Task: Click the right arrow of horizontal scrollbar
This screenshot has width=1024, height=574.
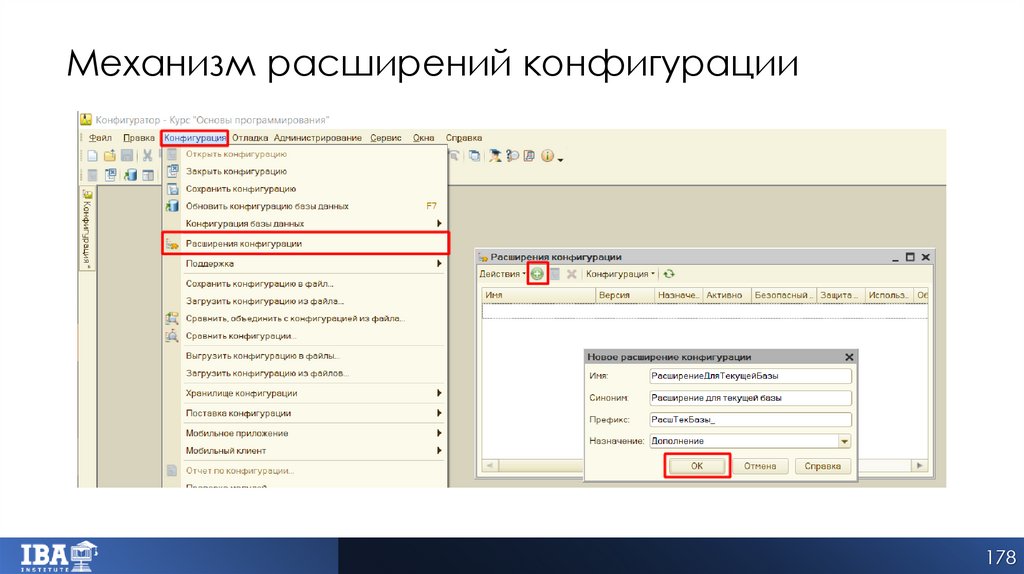Action: [920, 466]
